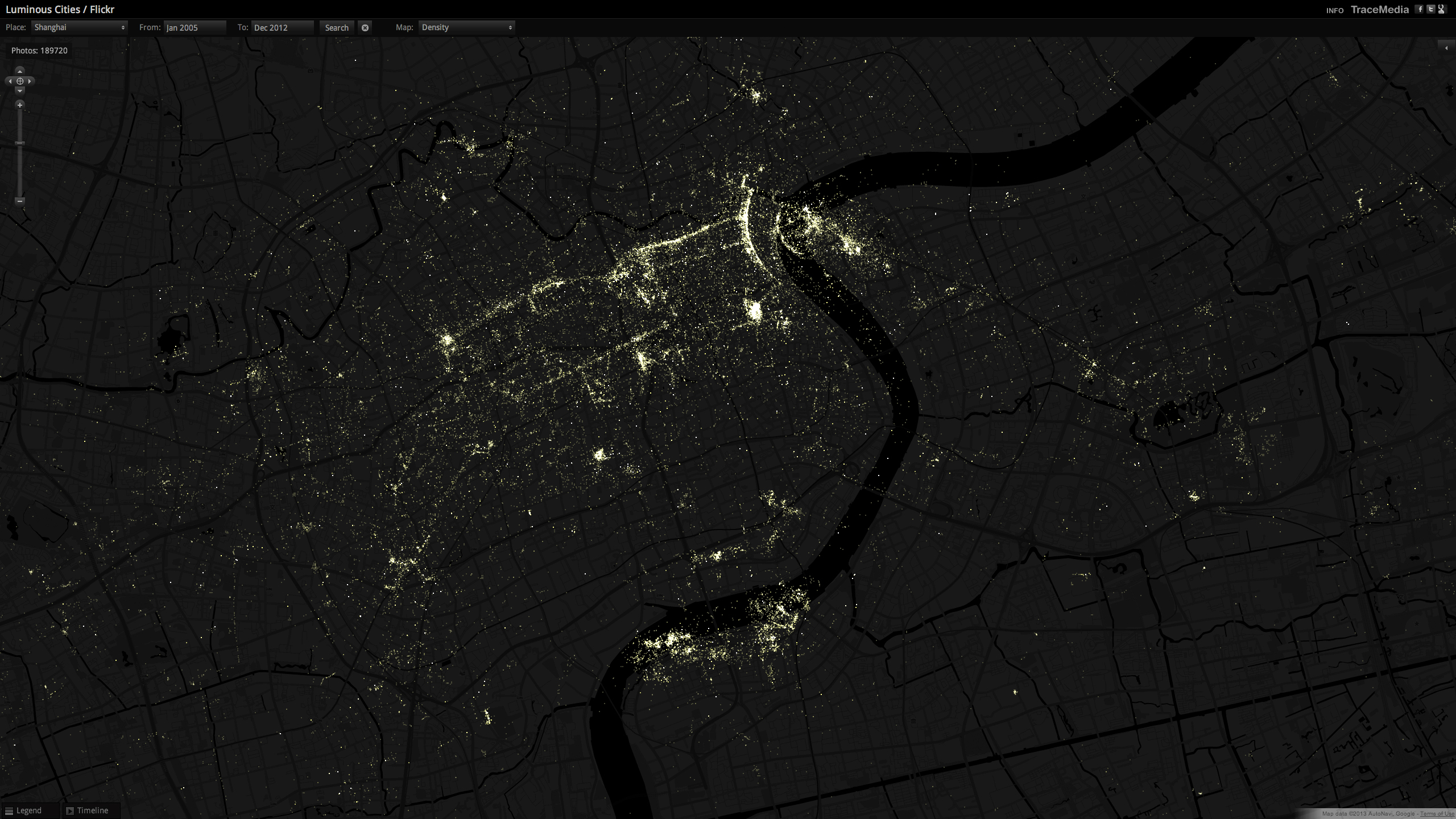Expand the collapsed right side panel arrow
The width and height of the screenshot is (1456, 819).
(x=1446, y=48)
